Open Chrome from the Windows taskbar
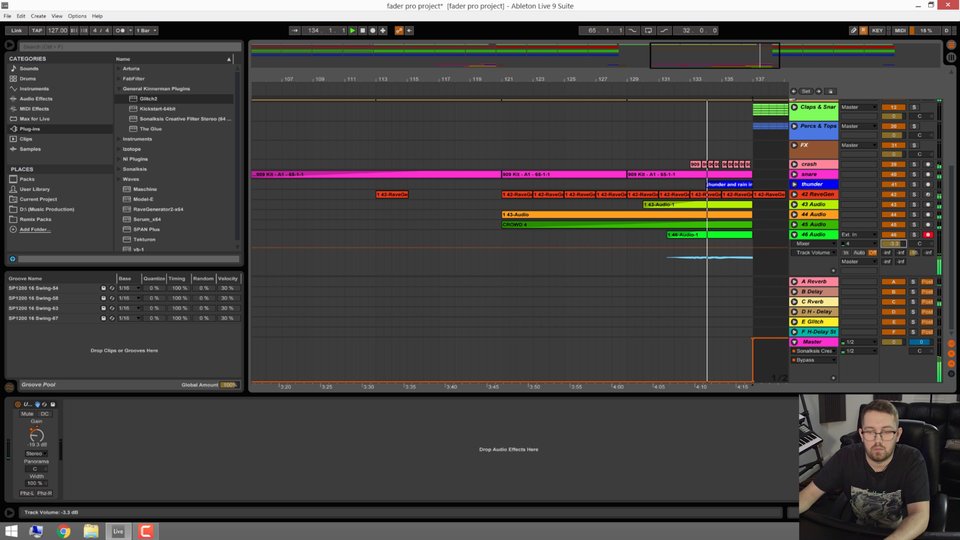960x540 pixels. [64, 531]
